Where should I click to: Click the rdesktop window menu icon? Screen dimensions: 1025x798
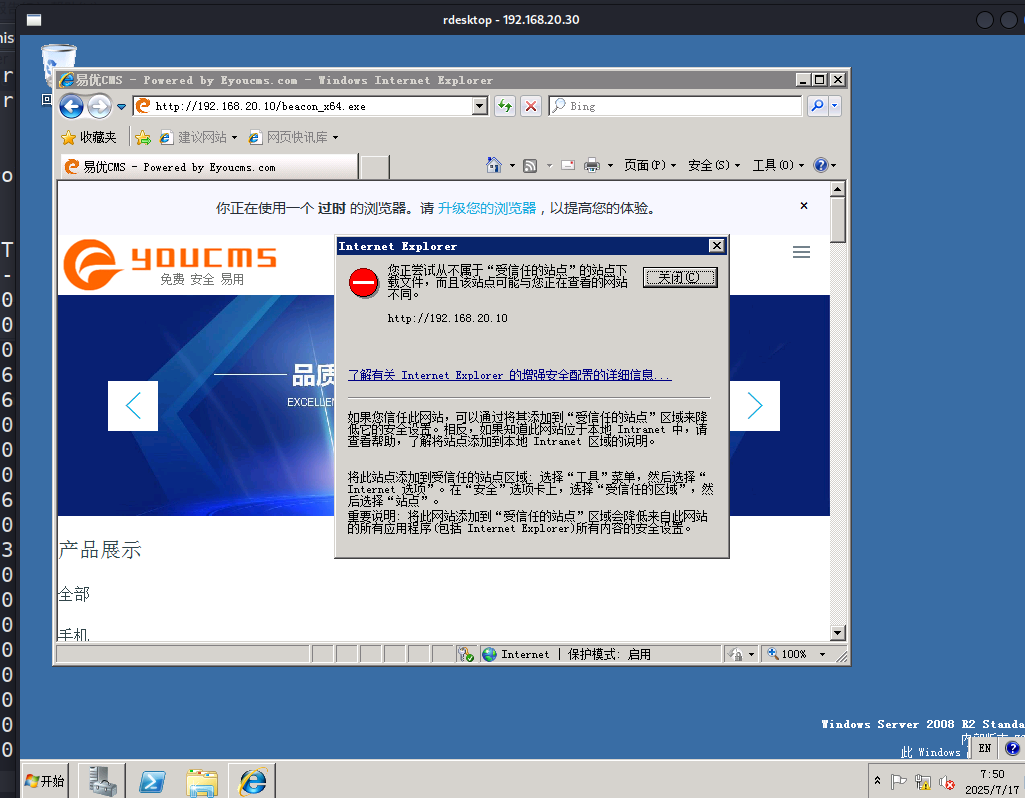(34, 20)
